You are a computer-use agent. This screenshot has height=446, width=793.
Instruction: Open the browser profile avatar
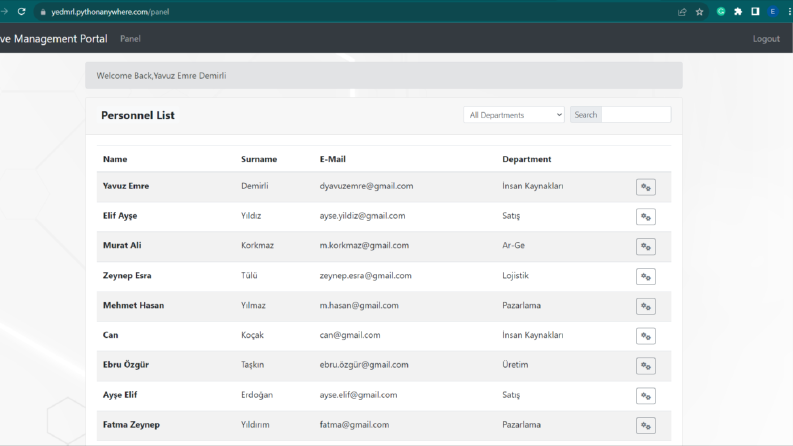(773, 12)
